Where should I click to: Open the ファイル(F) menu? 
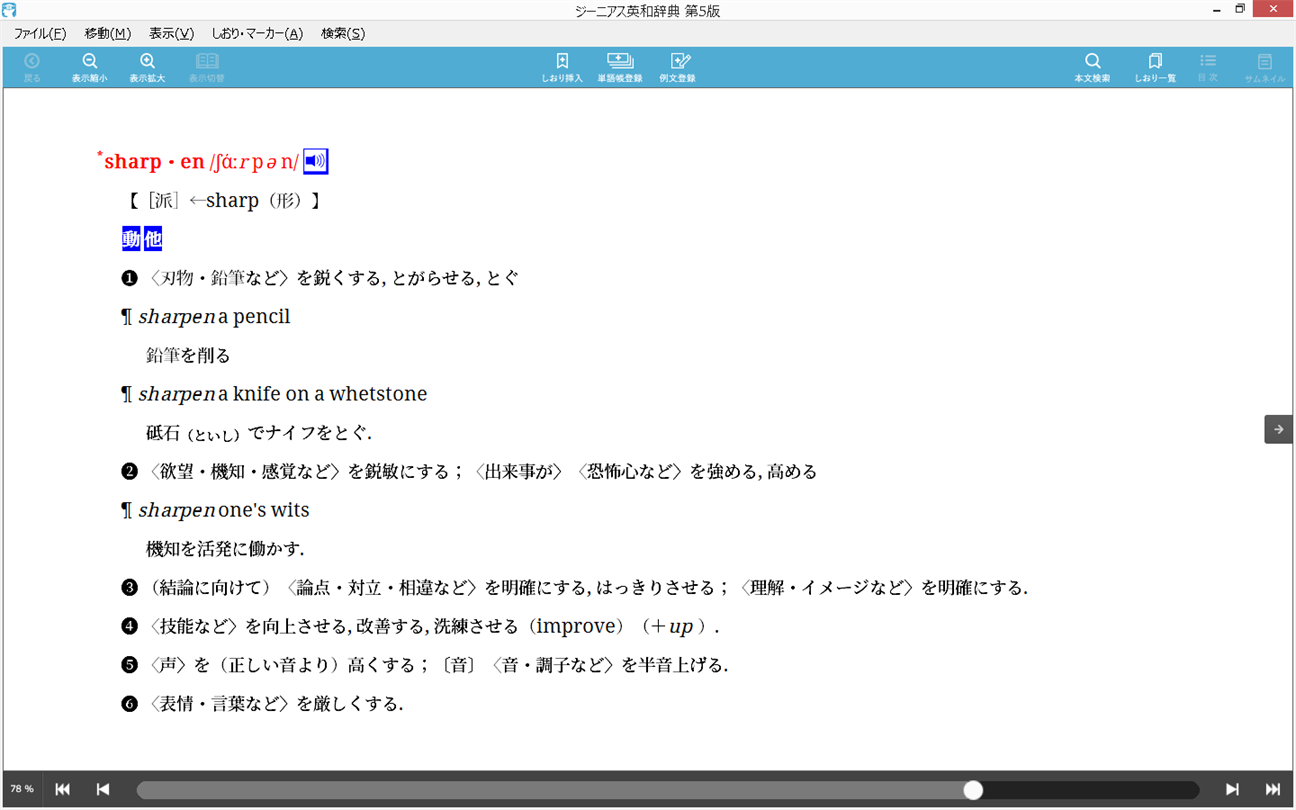[40, 33]
